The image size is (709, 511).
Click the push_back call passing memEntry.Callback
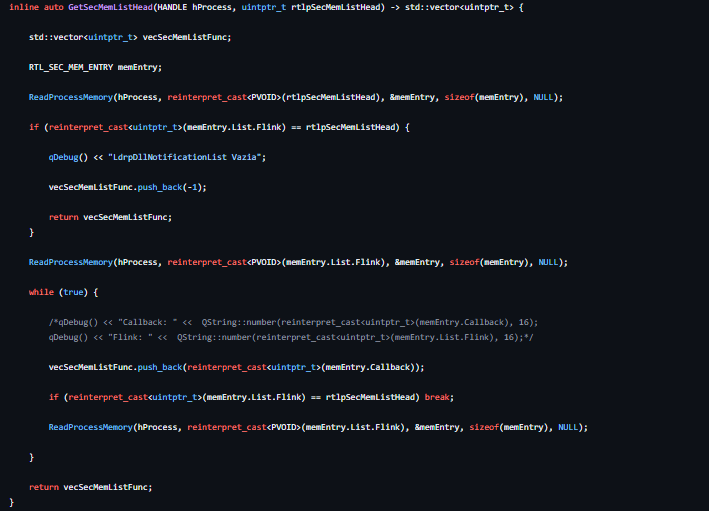pyautogui.click(x=236, y=367)
